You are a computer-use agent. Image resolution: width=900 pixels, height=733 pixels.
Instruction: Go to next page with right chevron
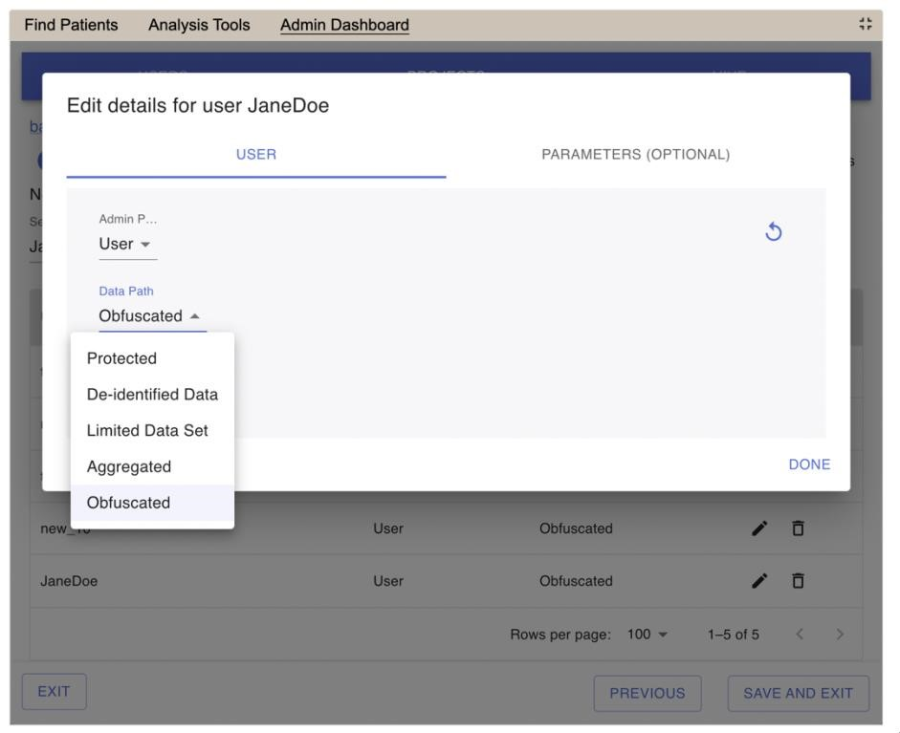click(840, 634)
